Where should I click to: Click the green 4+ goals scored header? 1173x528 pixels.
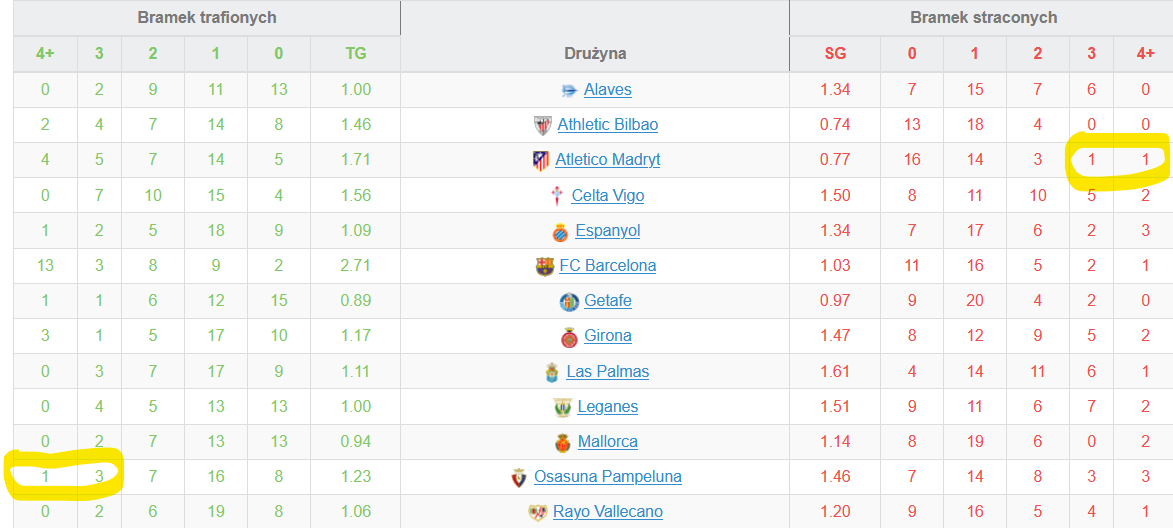45,54
